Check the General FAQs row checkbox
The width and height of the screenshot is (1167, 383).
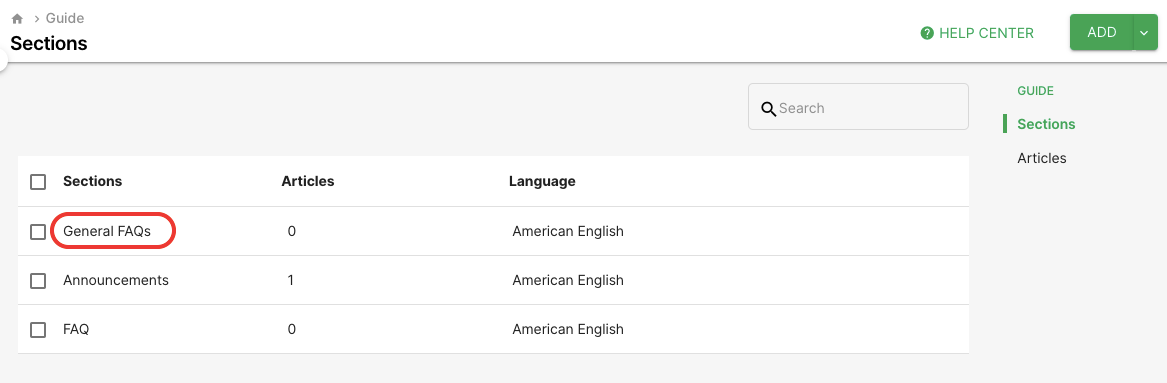click(38, 232)
